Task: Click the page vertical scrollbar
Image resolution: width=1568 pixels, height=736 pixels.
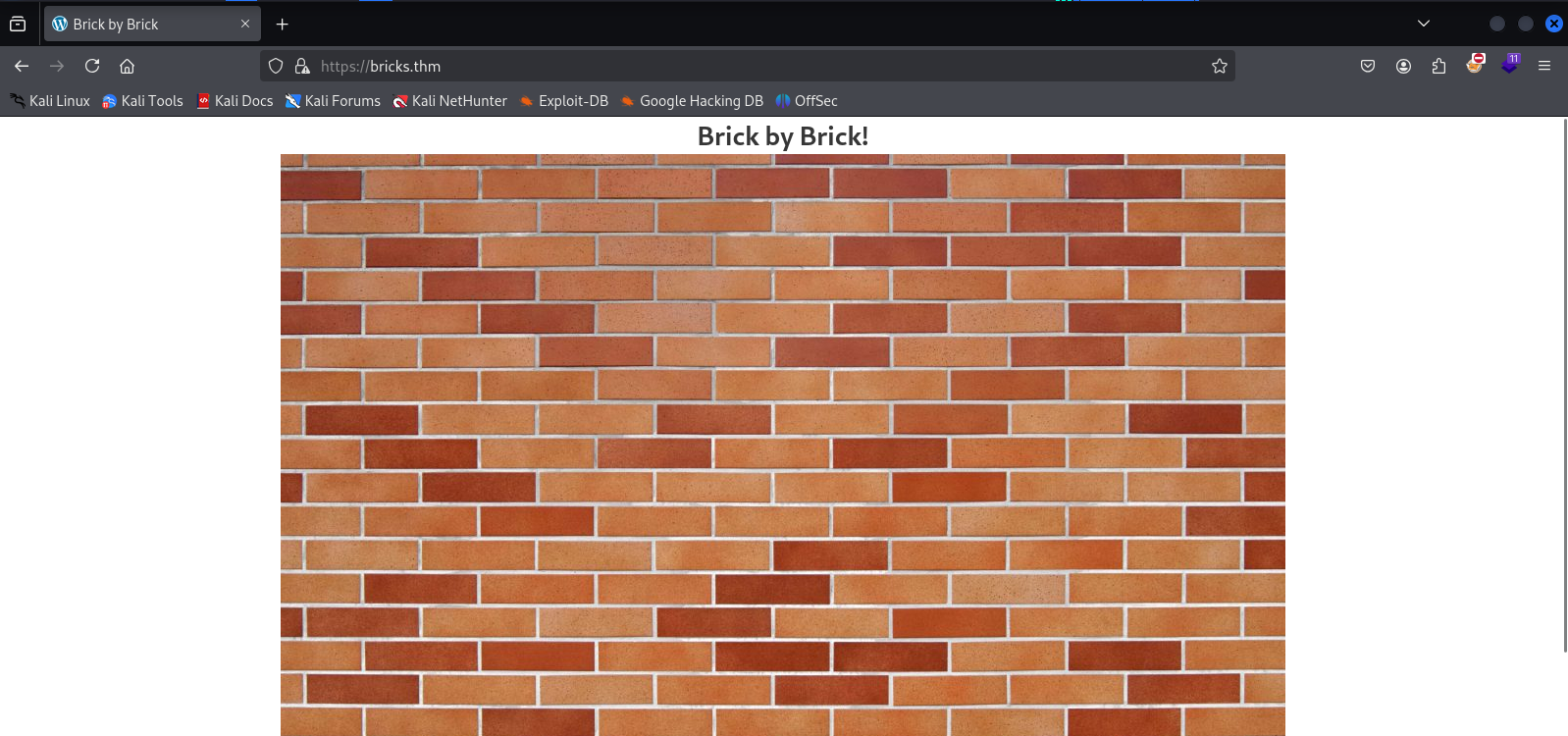Action: point(1564,385)
